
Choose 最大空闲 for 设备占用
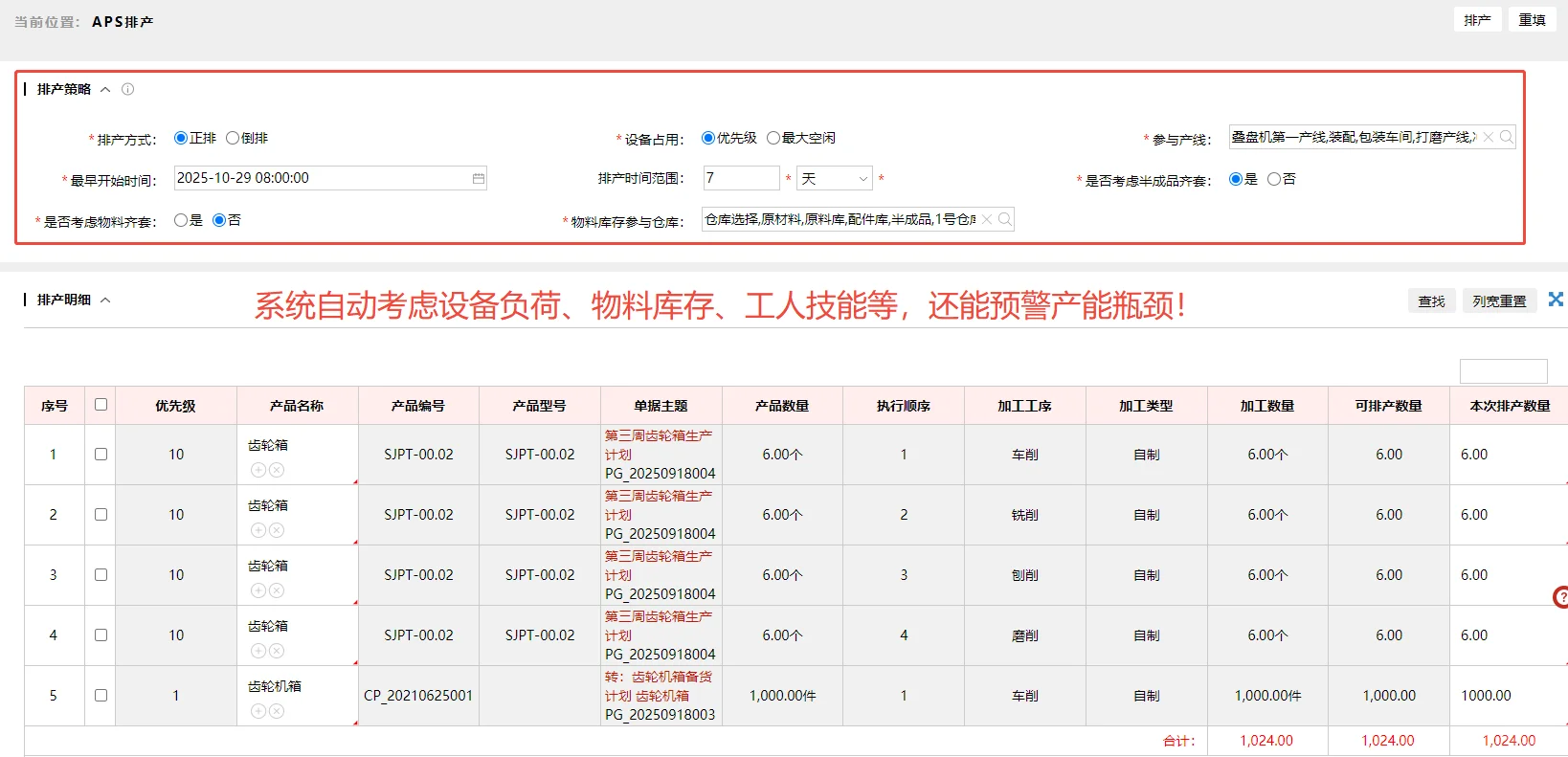[773, 138]
